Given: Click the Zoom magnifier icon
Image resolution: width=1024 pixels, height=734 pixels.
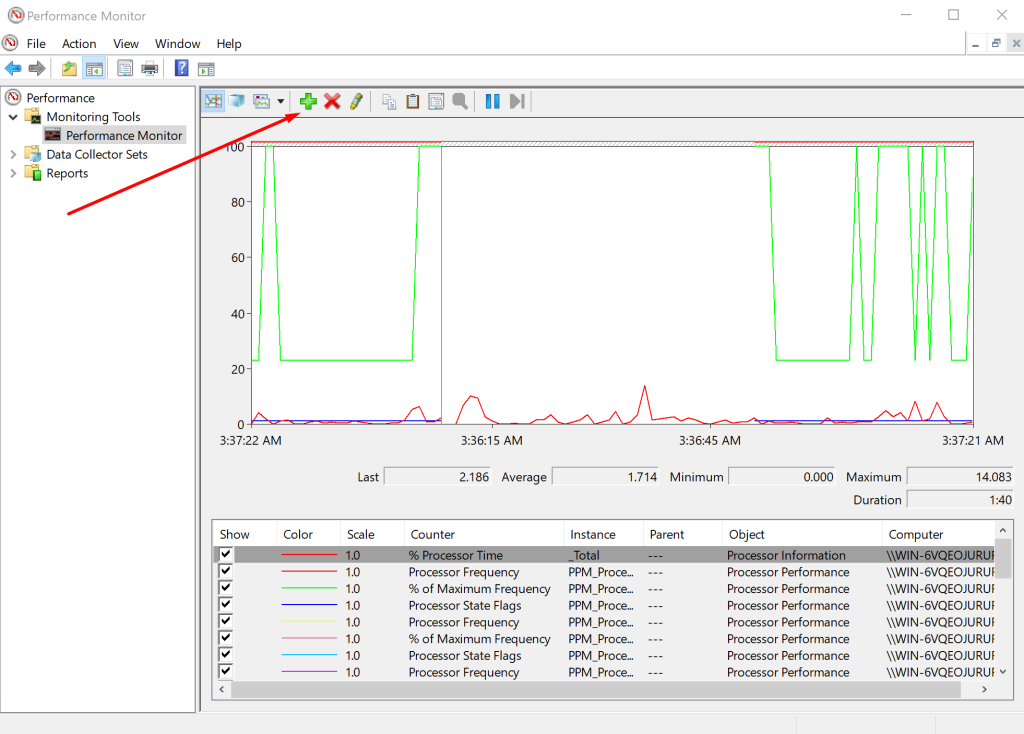Looking at the screenshot, I should pyautogui.click(x=460, y=101).
